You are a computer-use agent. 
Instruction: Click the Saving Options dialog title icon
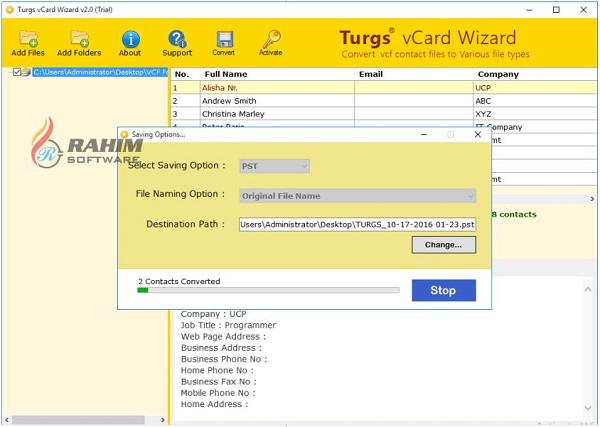click(x=124, y=135)
